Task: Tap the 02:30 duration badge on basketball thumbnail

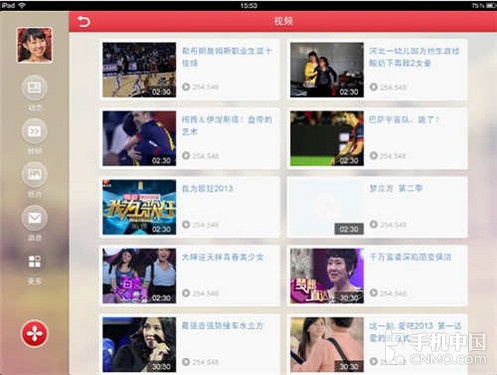Action: (161, 92)
